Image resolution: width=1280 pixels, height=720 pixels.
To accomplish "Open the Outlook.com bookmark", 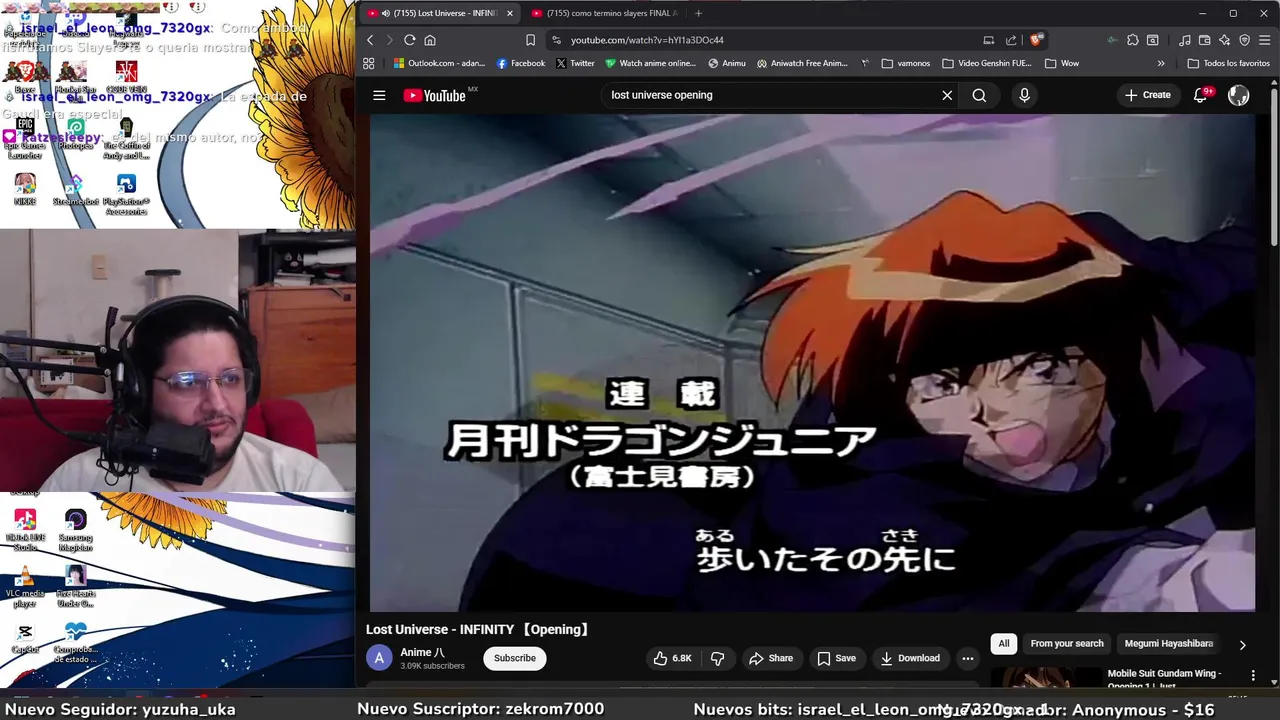I will point(439,63).
